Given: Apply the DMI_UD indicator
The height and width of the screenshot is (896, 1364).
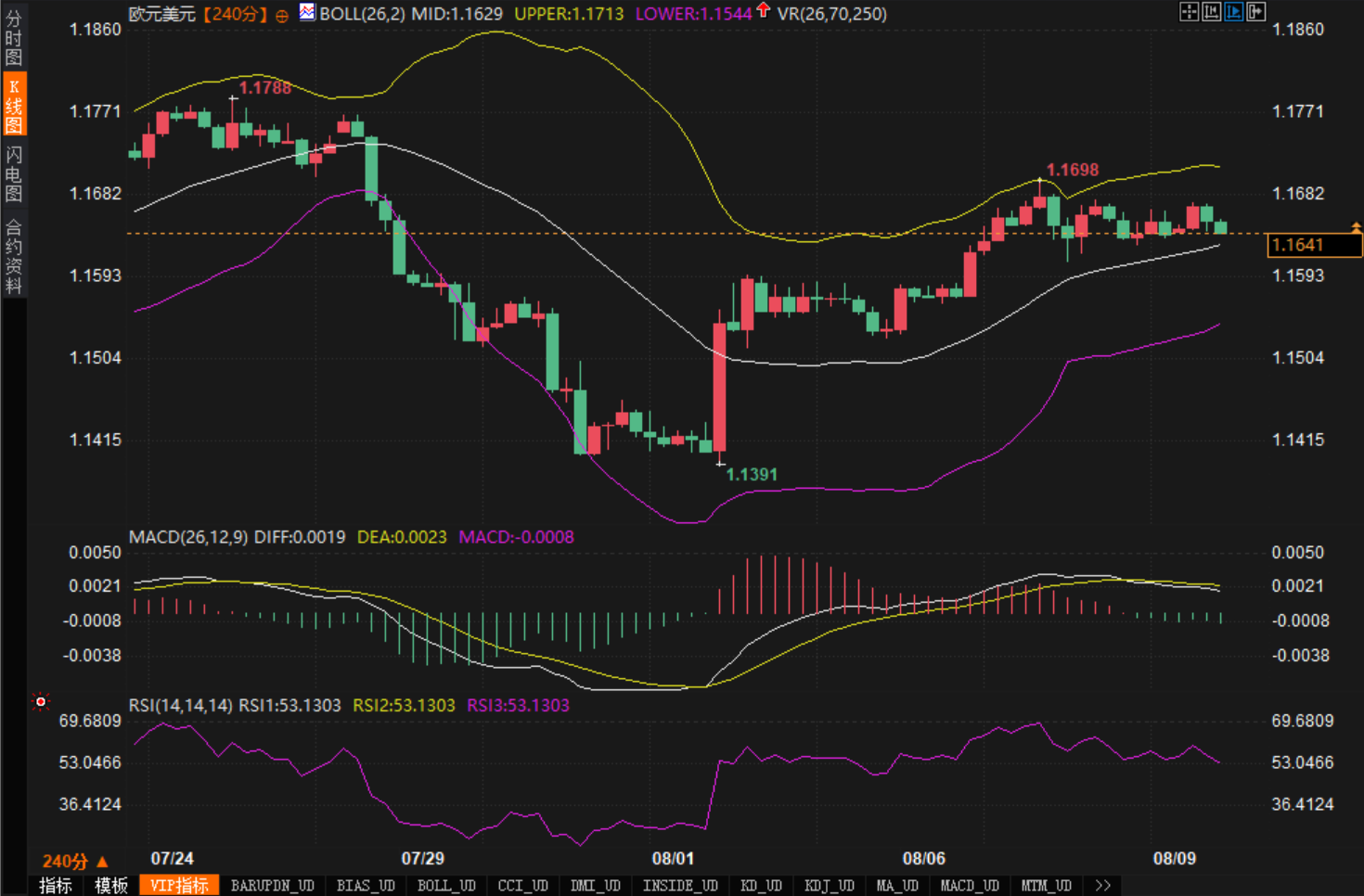Looking at the screenshot, I should (595, 885).
